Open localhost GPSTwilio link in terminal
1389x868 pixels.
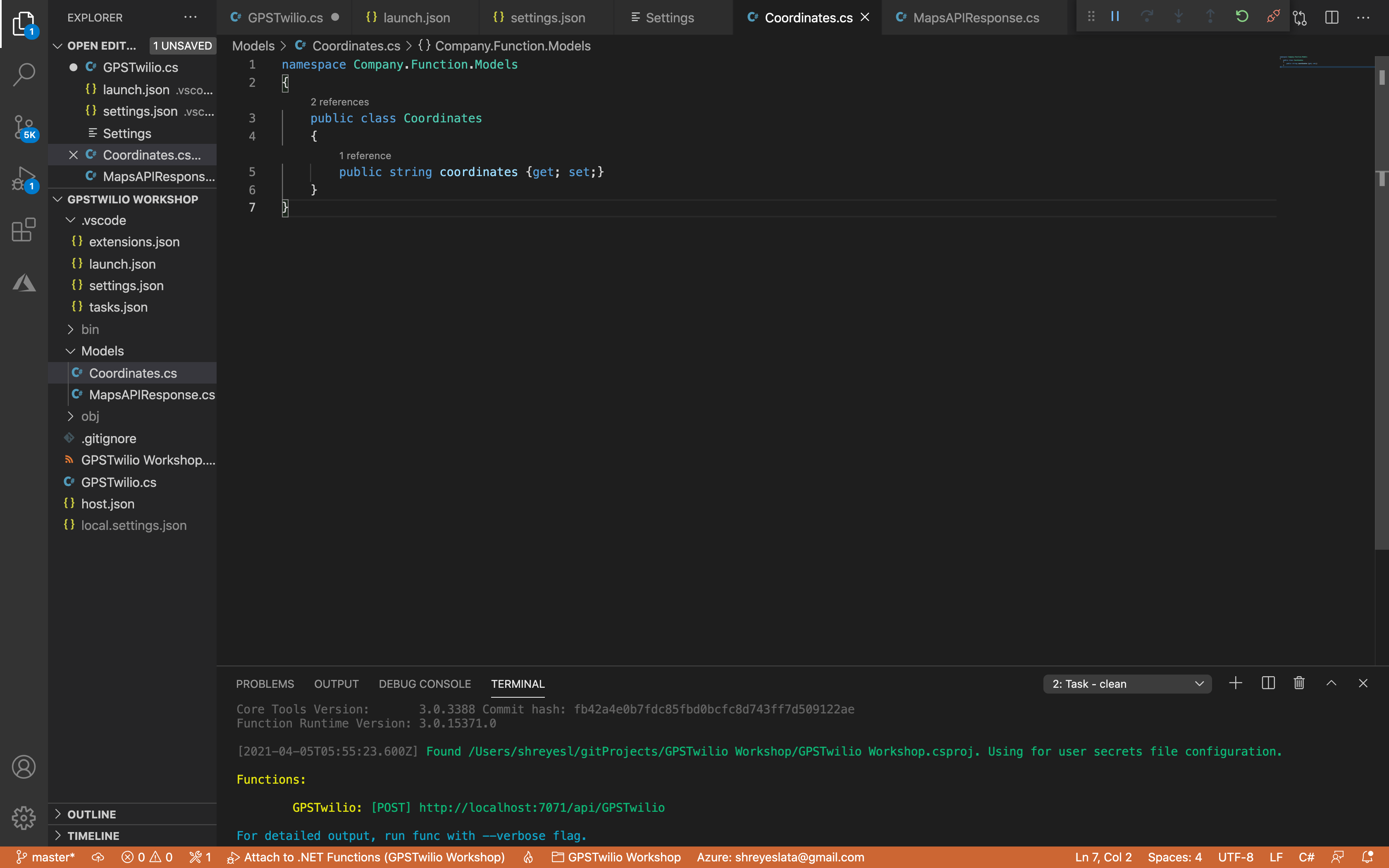(541, 808)
